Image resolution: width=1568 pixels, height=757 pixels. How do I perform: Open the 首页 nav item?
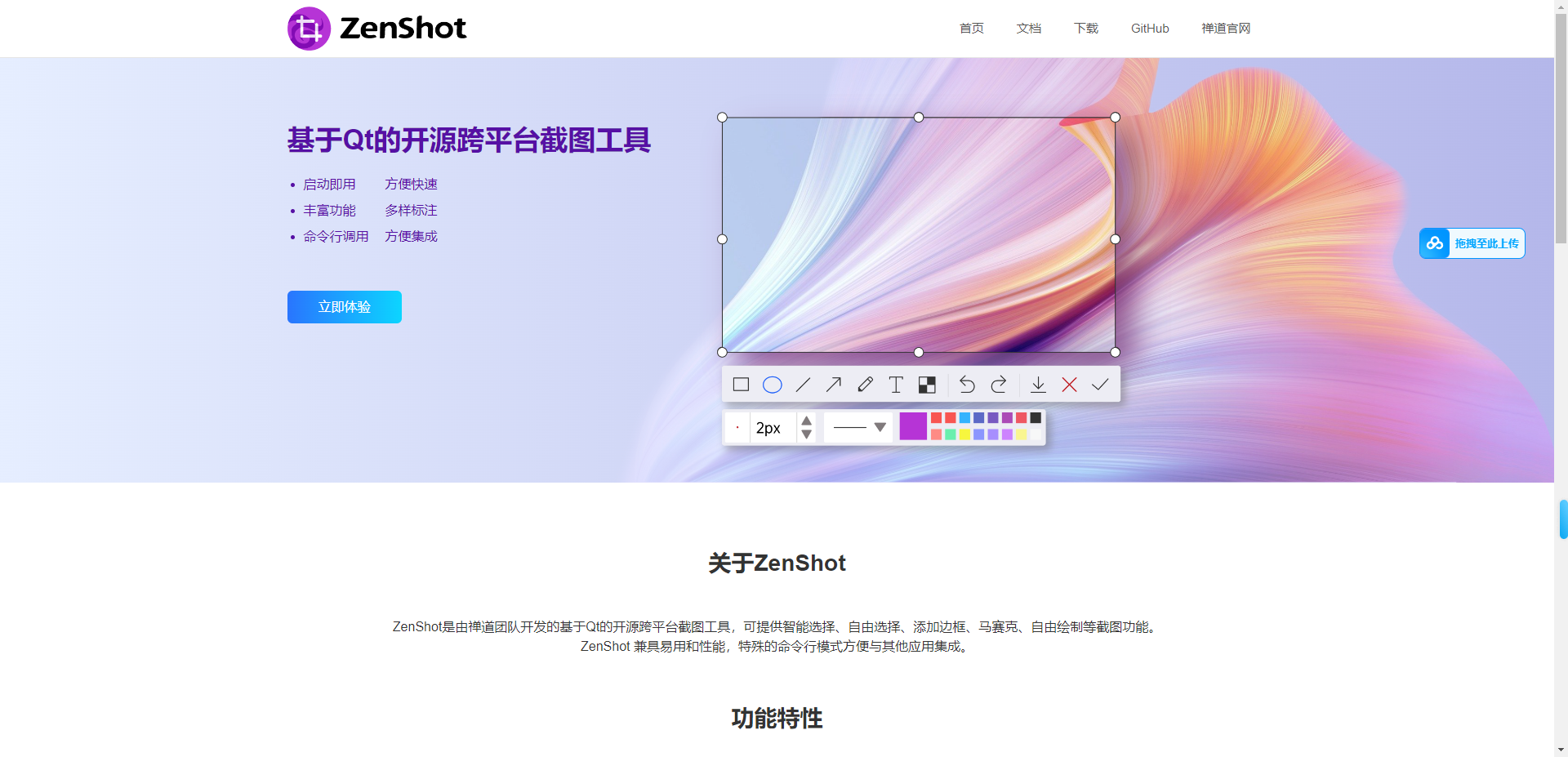(972, 29)
